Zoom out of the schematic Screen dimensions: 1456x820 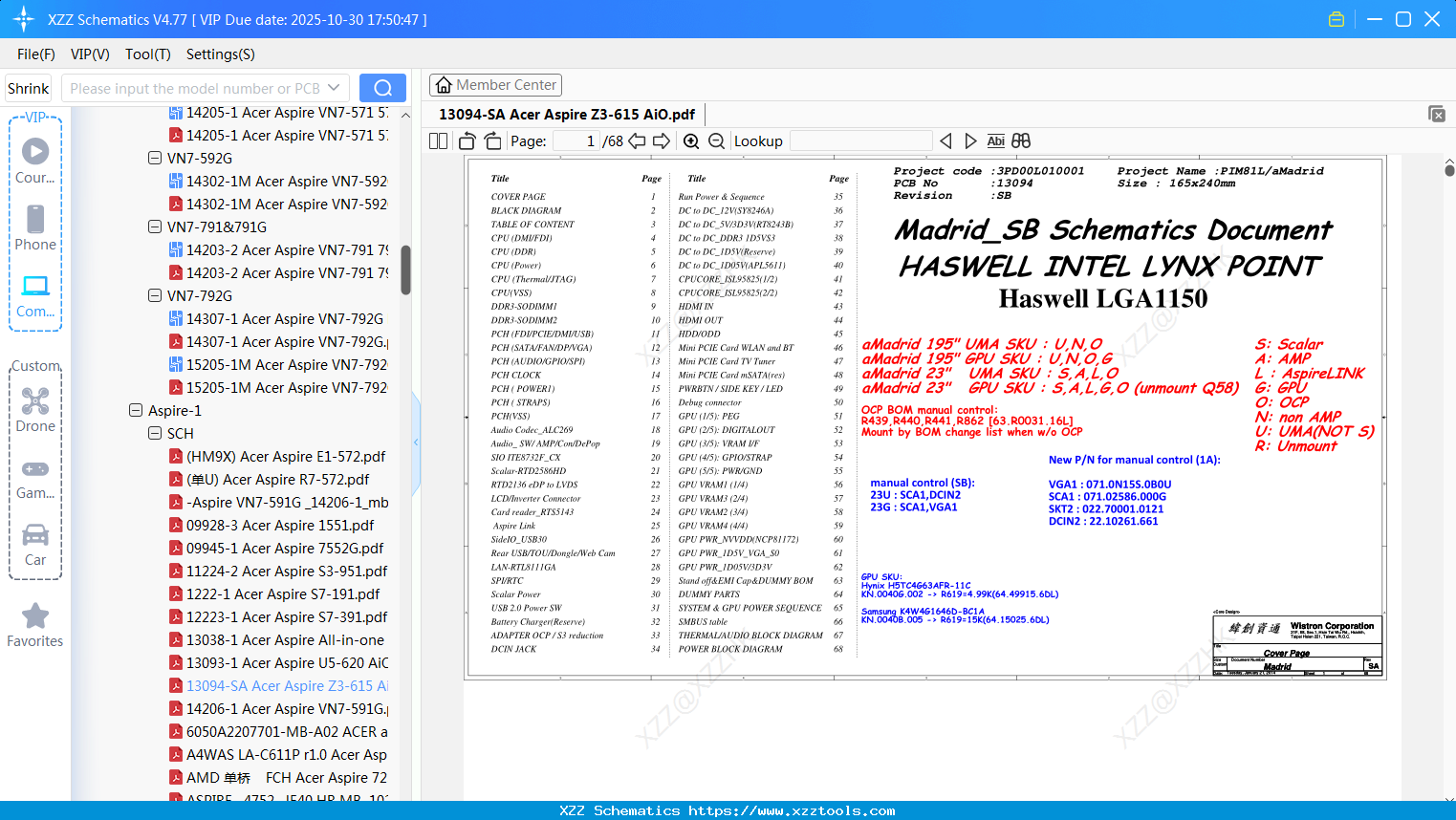(717, 141)
